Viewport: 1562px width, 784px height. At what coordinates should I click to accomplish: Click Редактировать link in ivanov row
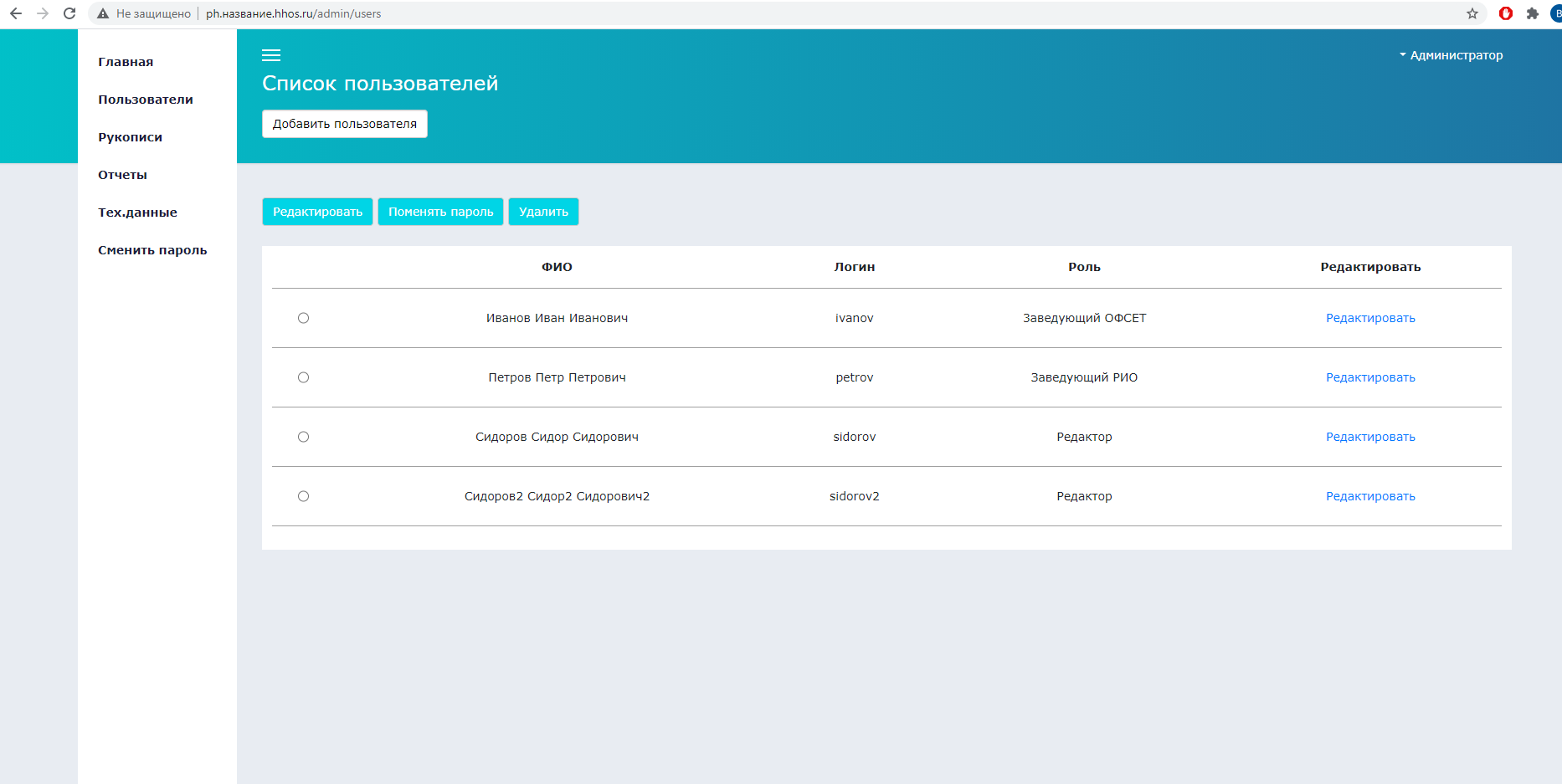[x=1370, y=318]
